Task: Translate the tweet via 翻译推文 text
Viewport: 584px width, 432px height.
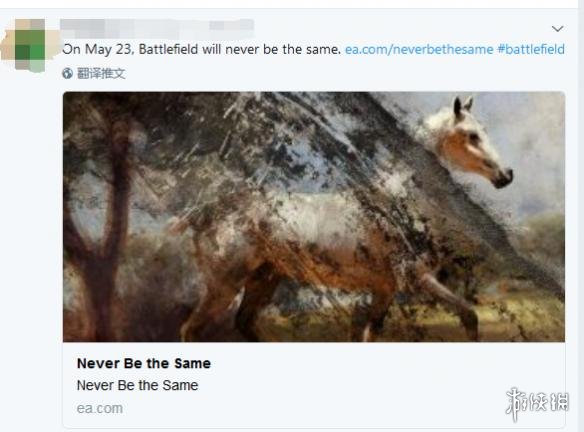Action: coord(101,73)
